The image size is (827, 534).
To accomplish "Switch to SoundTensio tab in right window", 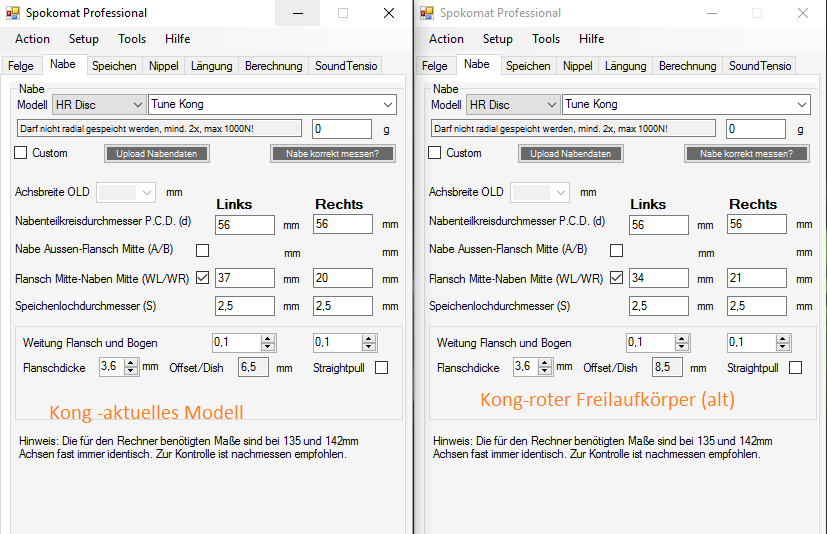I will [760, 66].
